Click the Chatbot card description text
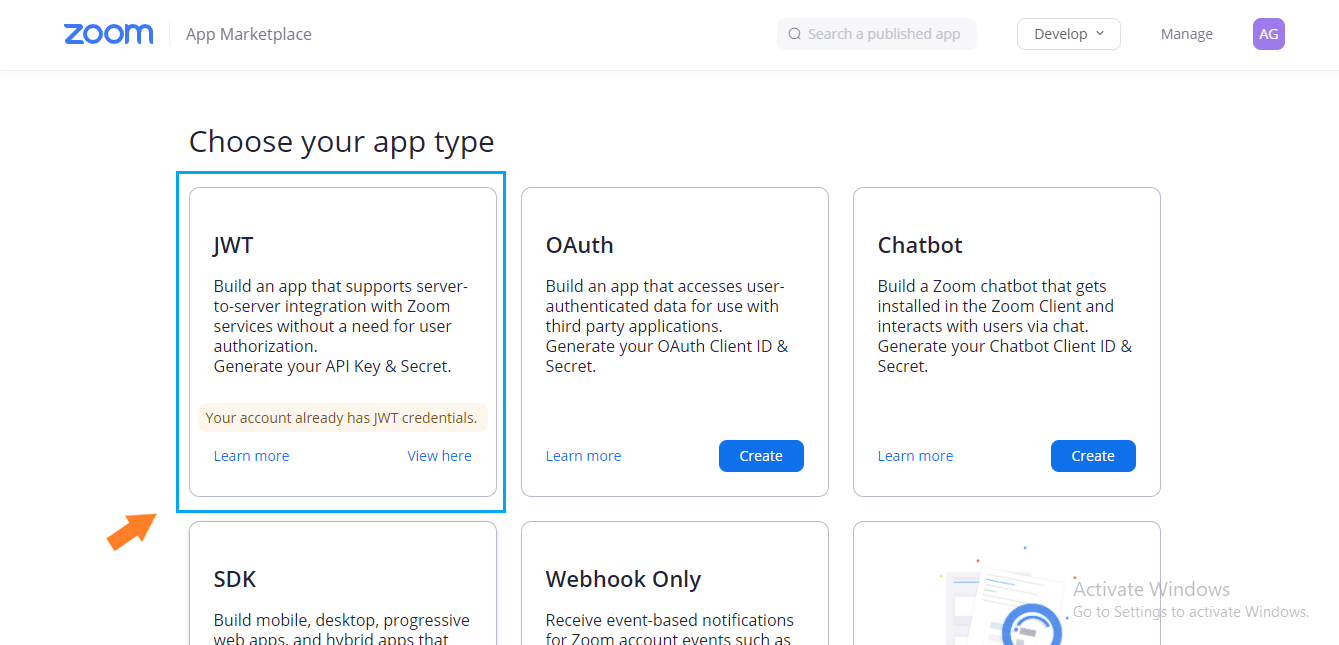1339x645 pixels. coord(1005,326)
